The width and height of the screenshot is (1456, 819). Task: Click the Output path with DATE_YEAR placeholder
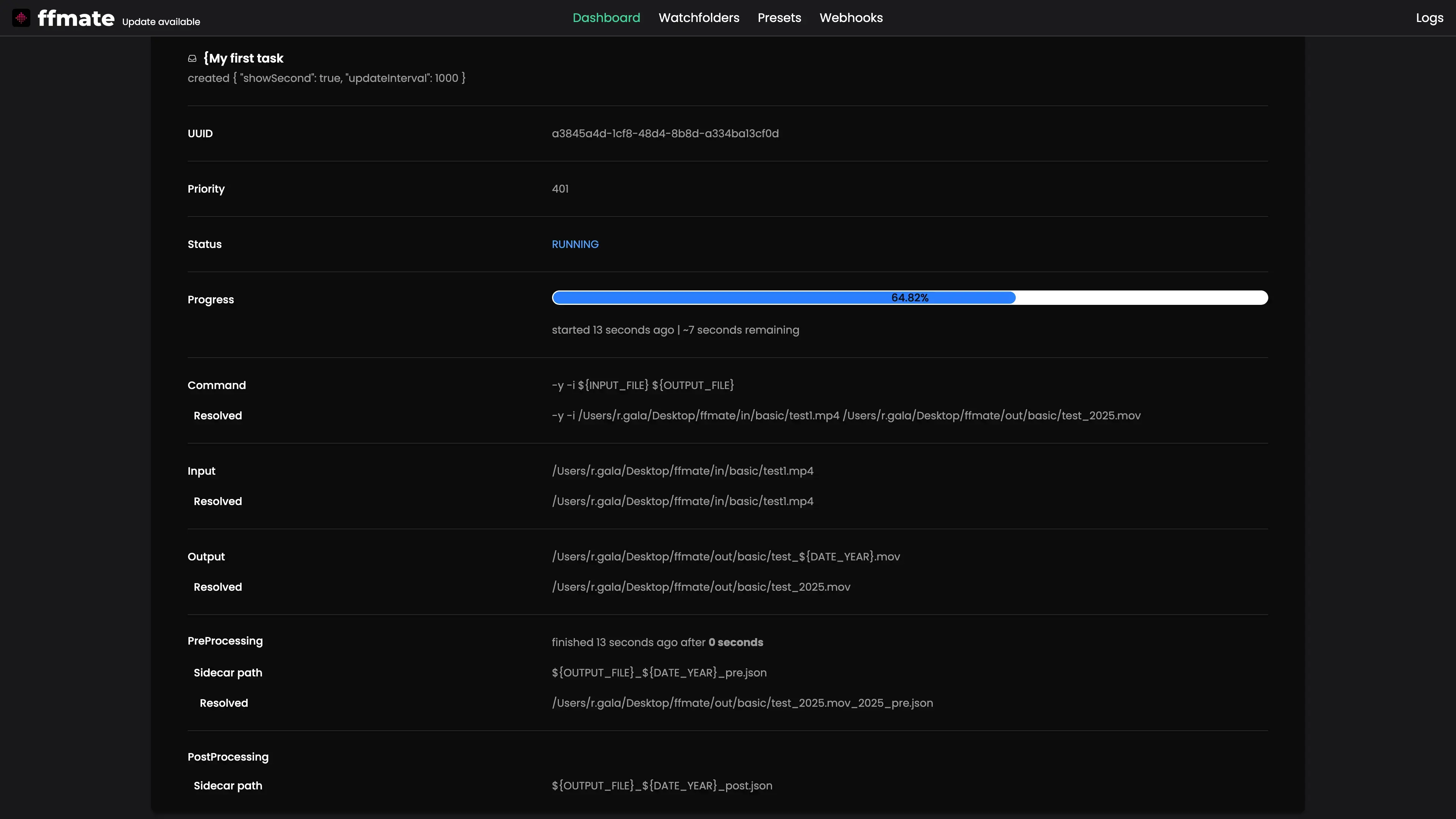[x=725, y=557]
